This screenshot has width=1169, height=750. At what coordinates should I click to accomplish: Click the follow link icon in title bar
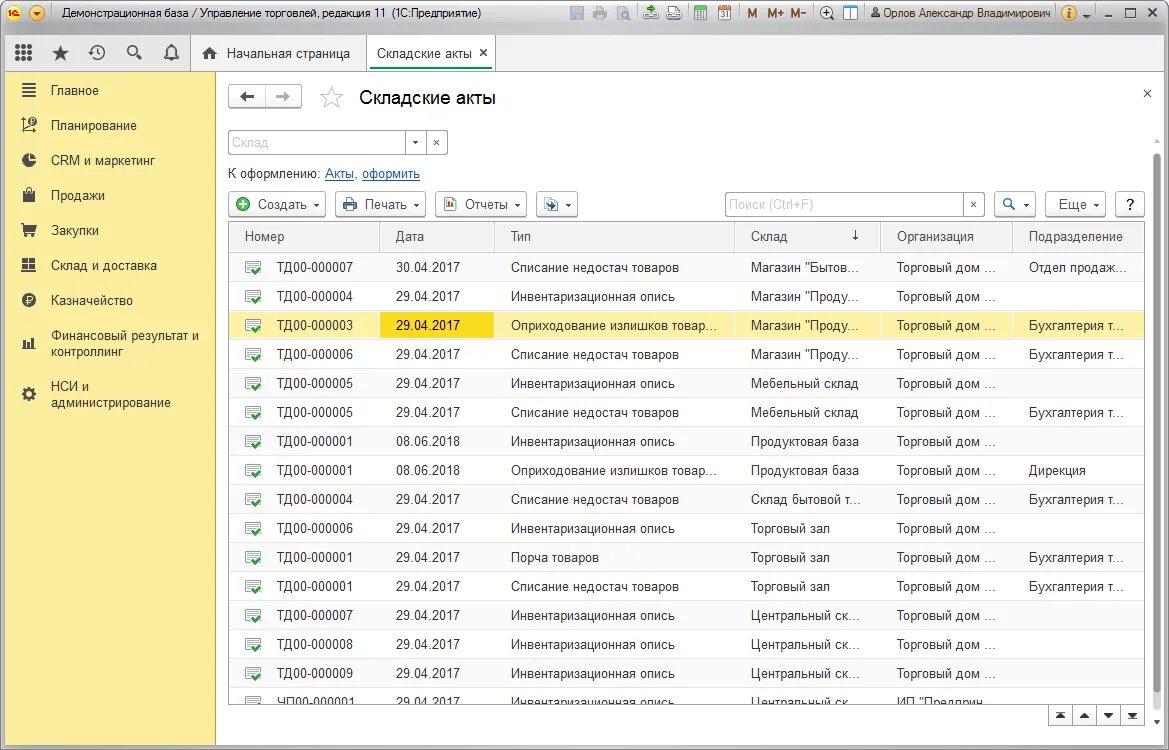(674, 13)
